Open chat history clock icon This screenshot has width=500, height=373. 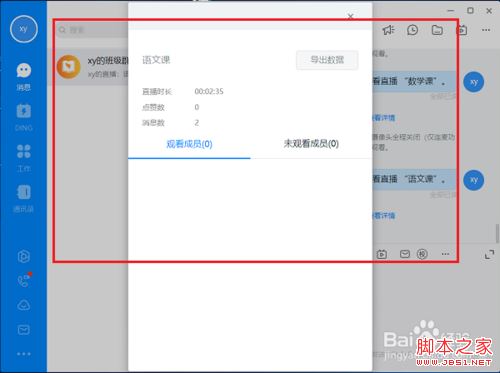413,30
